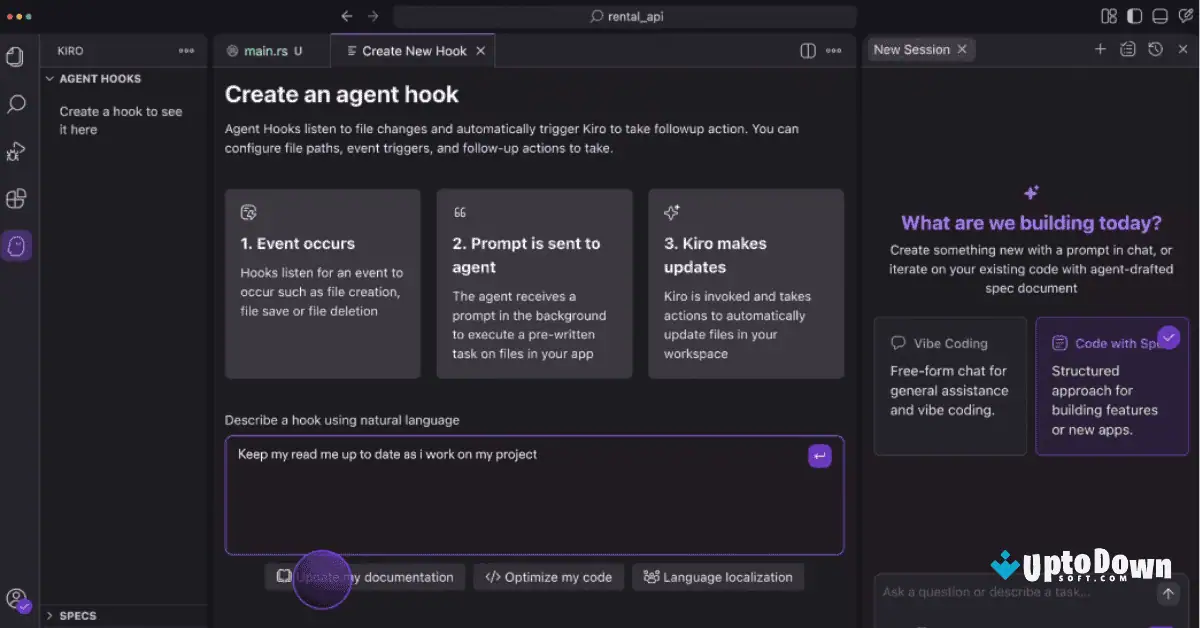1200x628 pixels.
Task: Open the Kiro panel more actions menu
Action: click(187, 51)
